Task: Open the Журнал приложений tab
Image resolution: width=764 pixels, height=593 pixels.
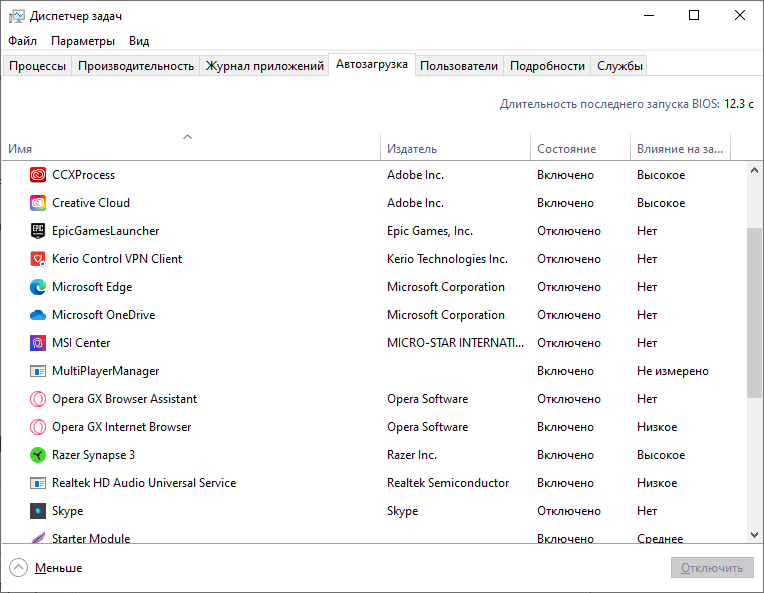Action: [x=265, y=66]
